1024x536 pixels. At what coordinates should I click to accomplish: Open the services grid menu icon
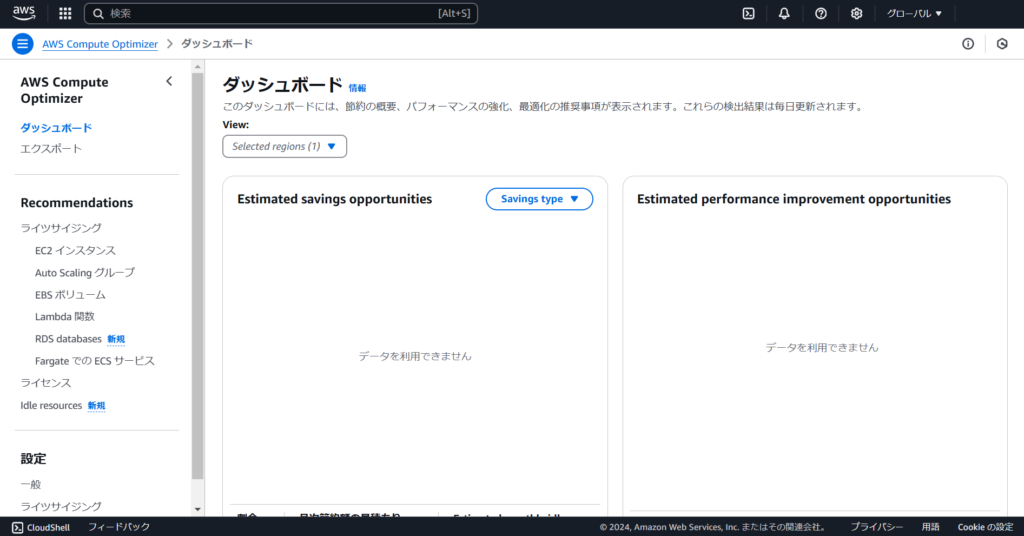point(65,13)
